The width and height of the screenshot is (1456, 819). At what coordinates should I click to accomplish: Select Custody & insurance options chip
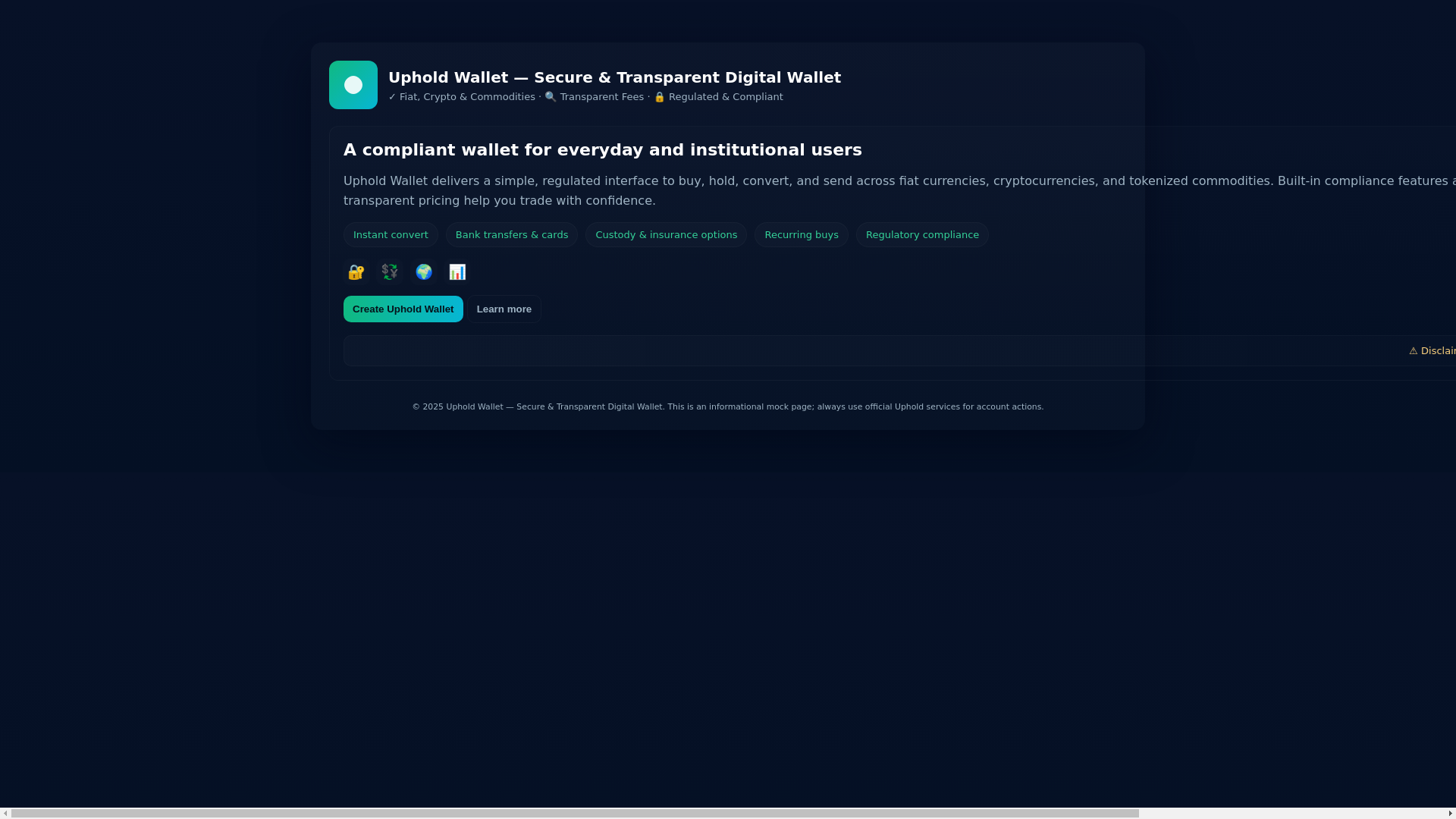666,235
